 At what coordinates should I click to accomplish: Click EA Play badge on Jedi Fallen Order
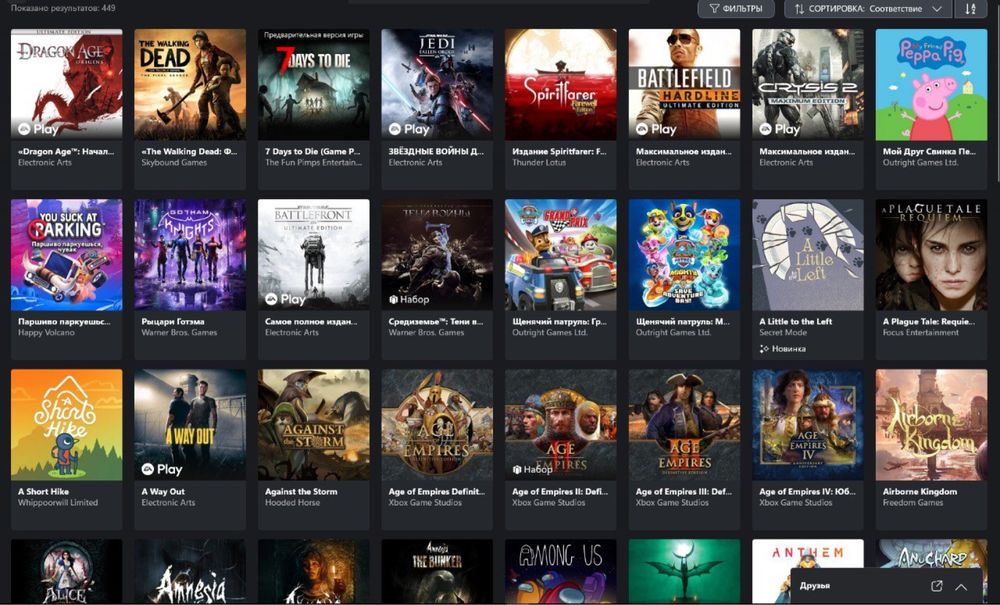(409, 129)
